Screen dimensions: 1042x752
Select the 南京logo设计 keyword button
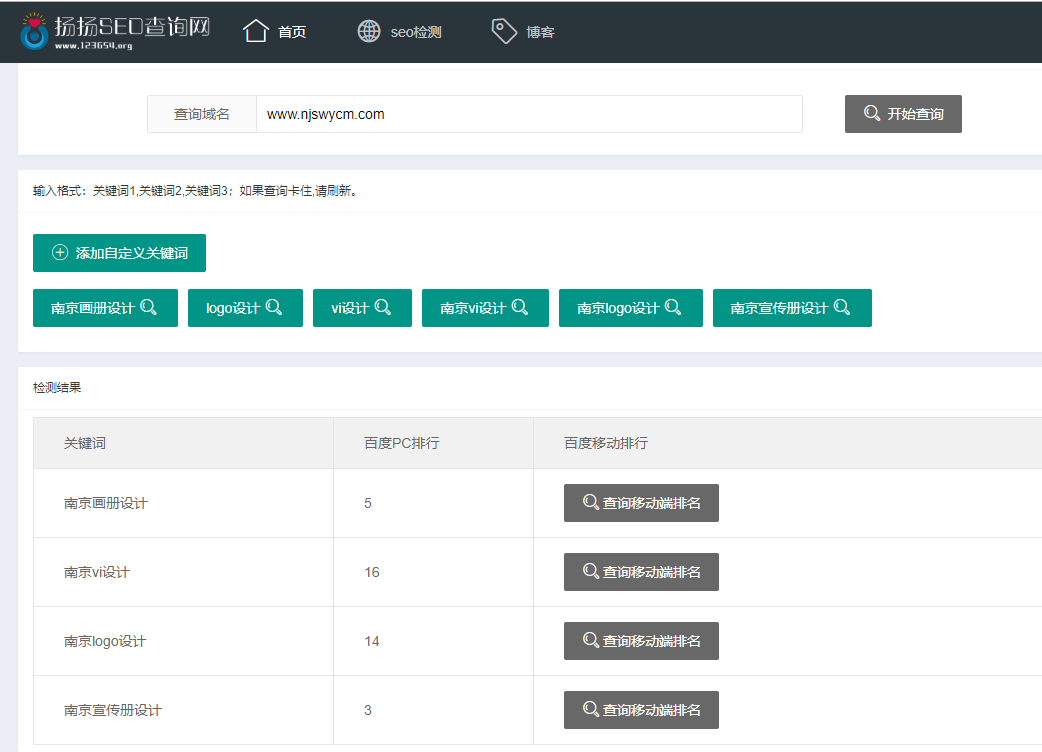coord(630,308)
